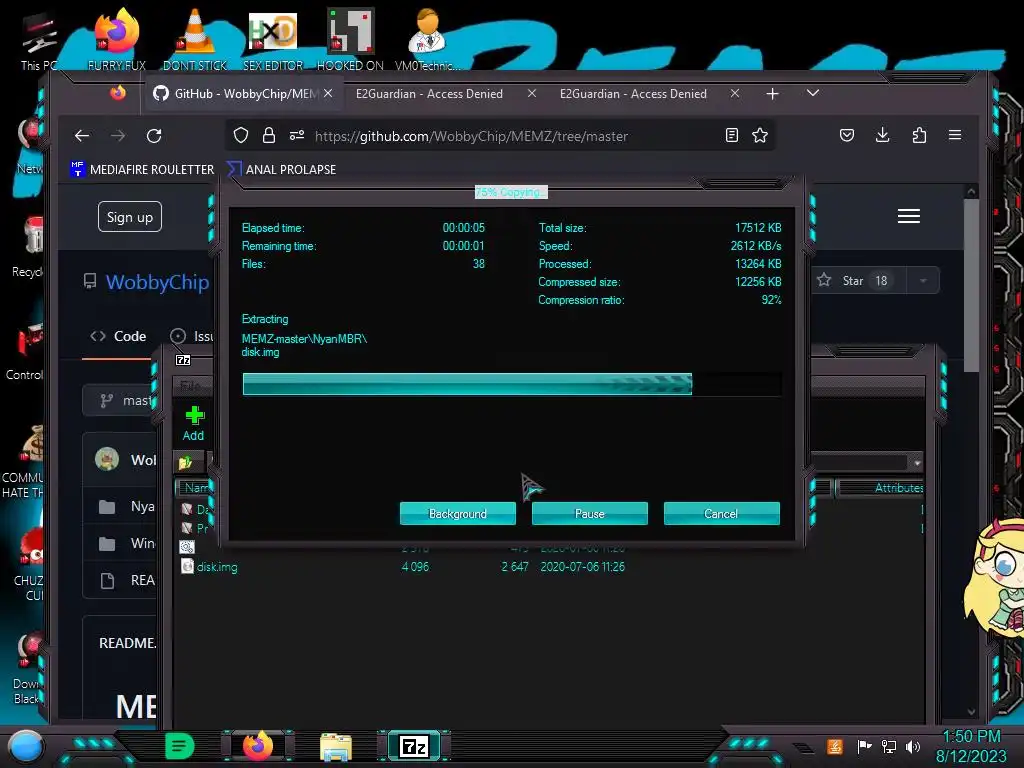Click the 7-Zip taskbar button
This screenshot has height=768, width=1024.
[414, 746]
